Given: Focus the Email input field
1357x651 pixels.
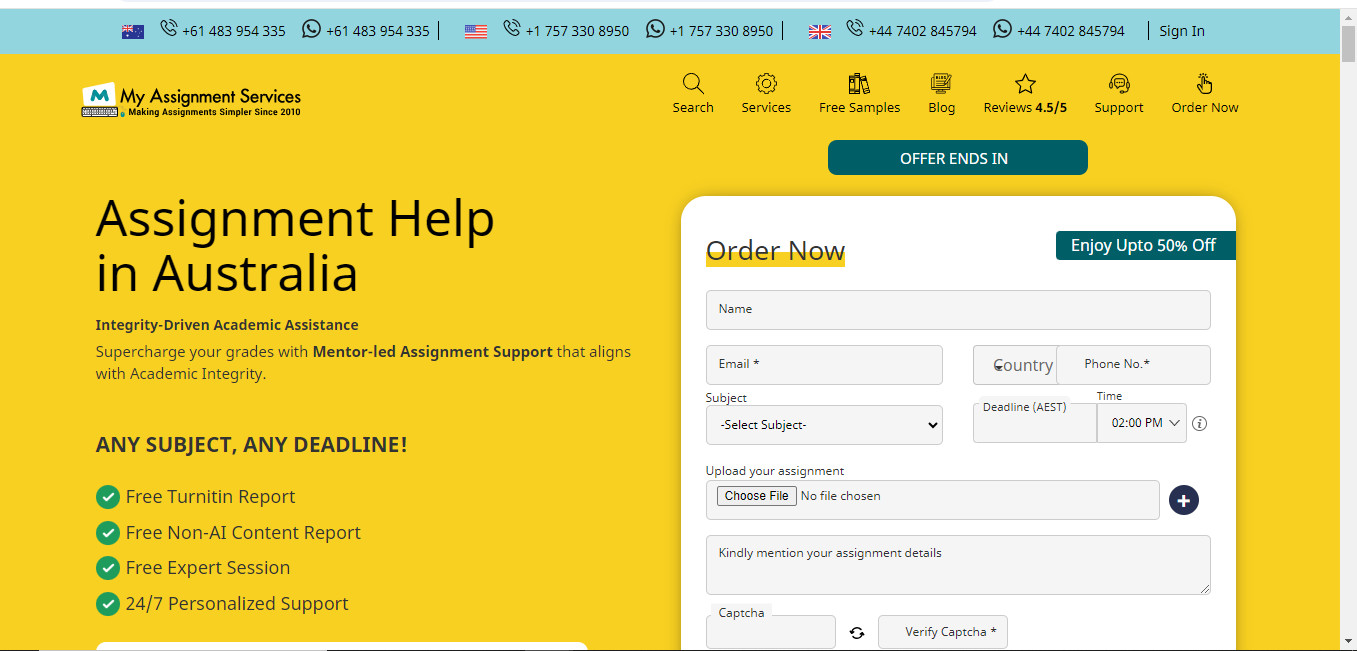Looking at the screenshot, I should (824, 365).
